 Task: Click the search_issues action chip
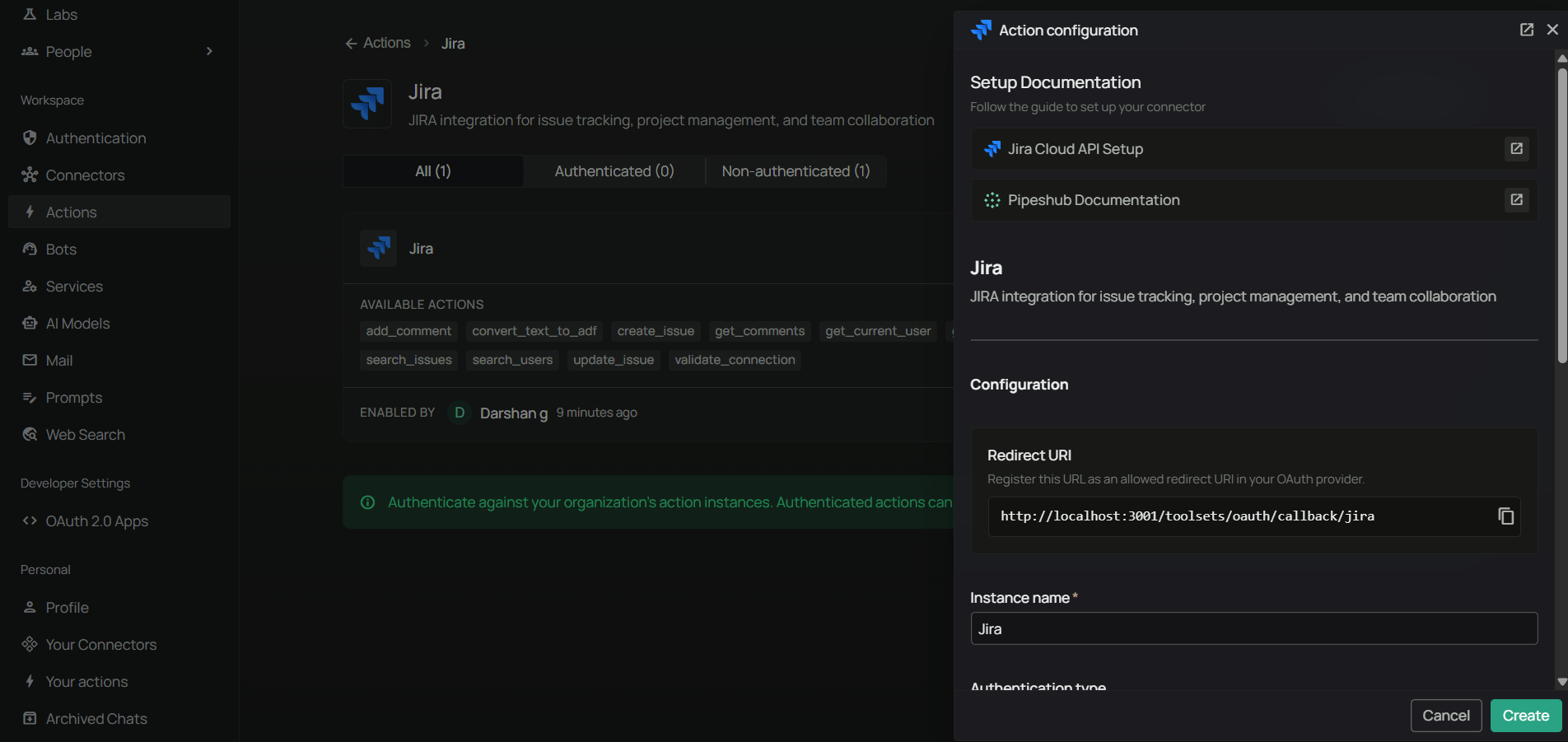408,360
